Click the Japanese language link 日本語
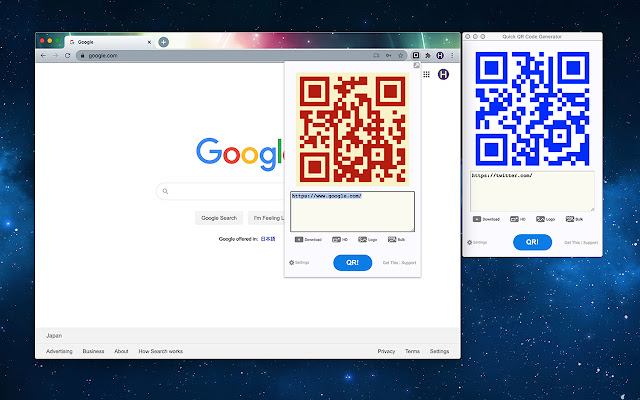Screen dimensions: 640x400 click(268, 239)
